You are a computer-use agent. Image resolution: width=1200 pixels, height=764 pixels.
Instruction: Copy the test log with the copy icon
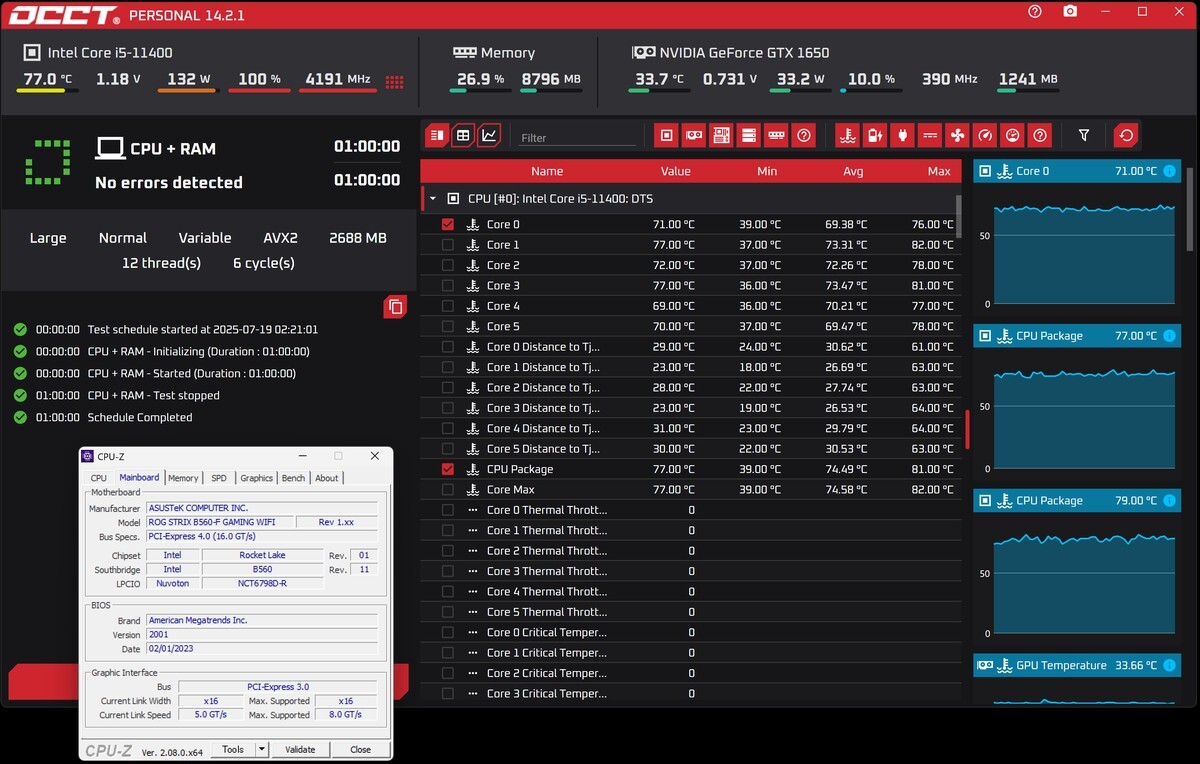(395, 307)
